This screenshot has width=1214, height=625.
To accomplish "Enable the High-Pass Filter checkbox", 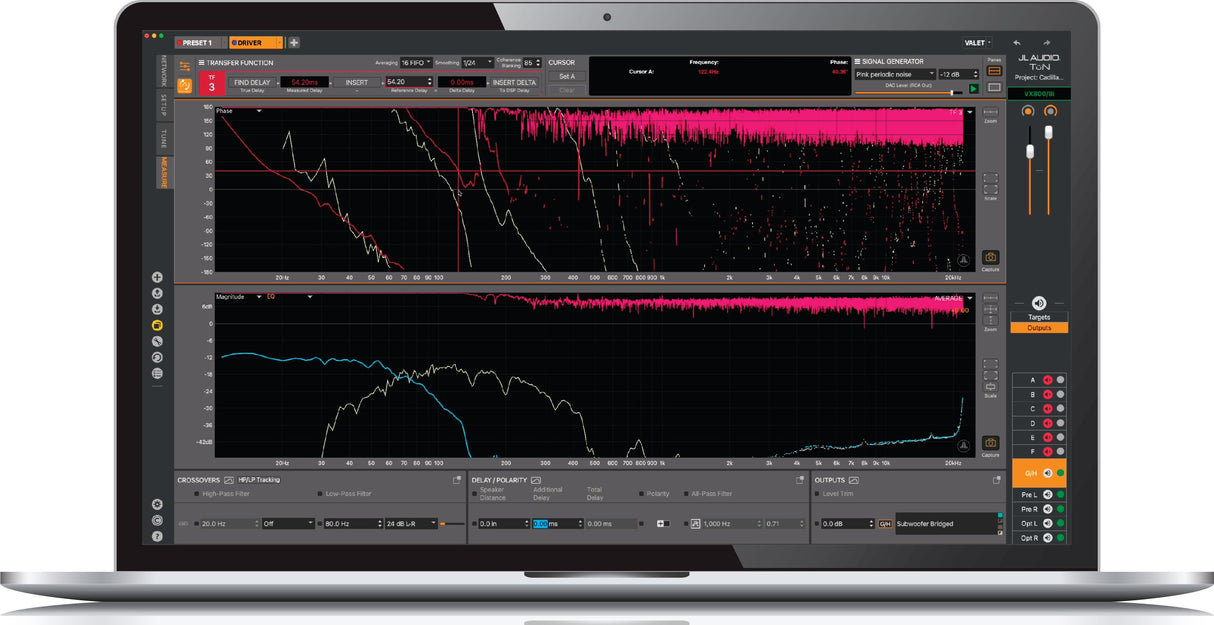I will [x=196, y=494].
